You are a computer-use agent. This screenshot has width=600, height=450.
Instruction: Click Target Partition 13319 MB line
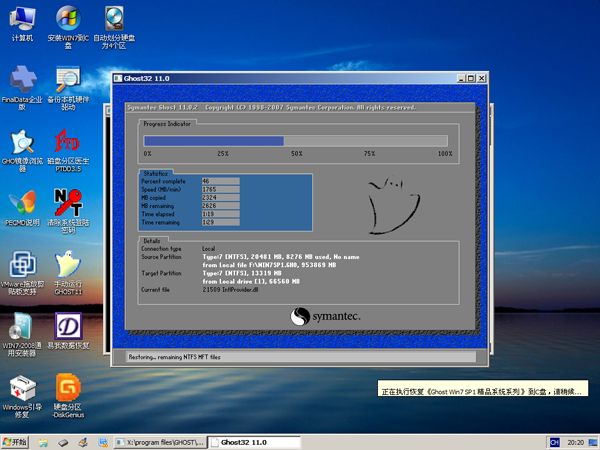(x=242, y=273)
